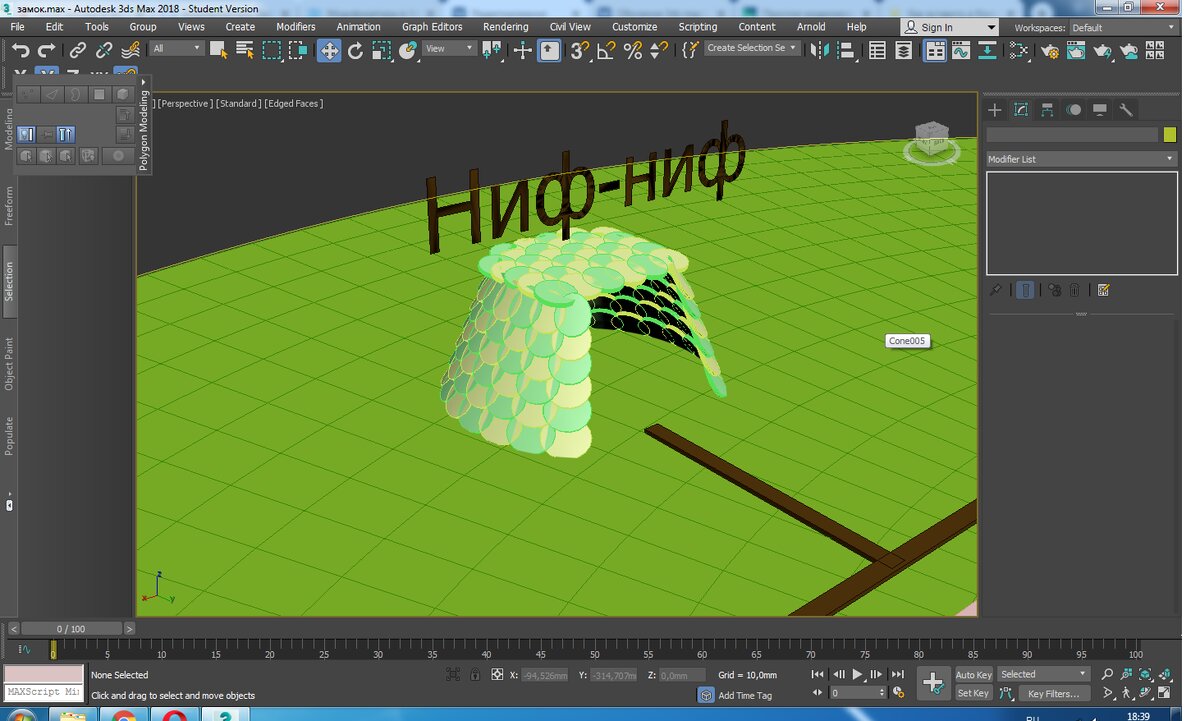
Task: Open the Rendering menu
Action: tap(506, 27)
